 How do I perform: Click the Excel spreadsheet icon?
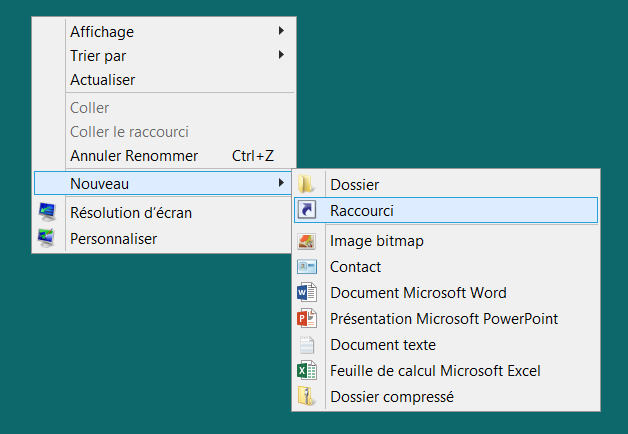pyautogui.click(x=307, y=371)
